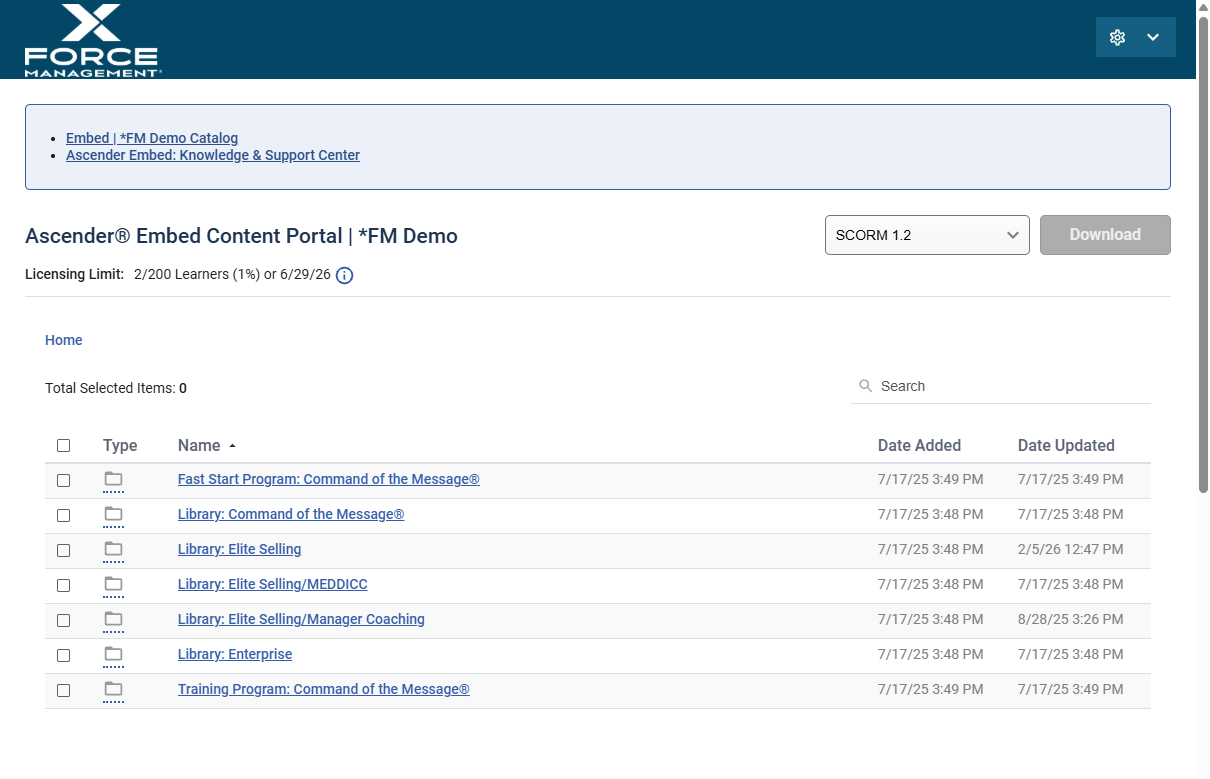Sort table by Date Updated column
1210x779 pixels.
[1065, 446]
